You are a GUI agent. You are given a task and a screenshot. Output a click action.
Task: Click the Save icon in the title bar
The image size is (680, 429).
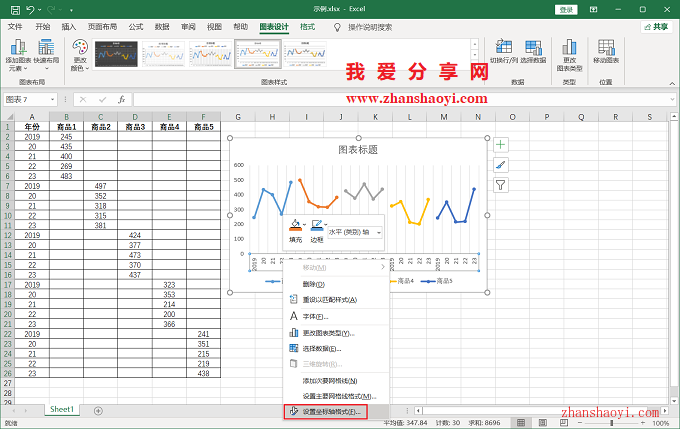(x=15, y=10)
